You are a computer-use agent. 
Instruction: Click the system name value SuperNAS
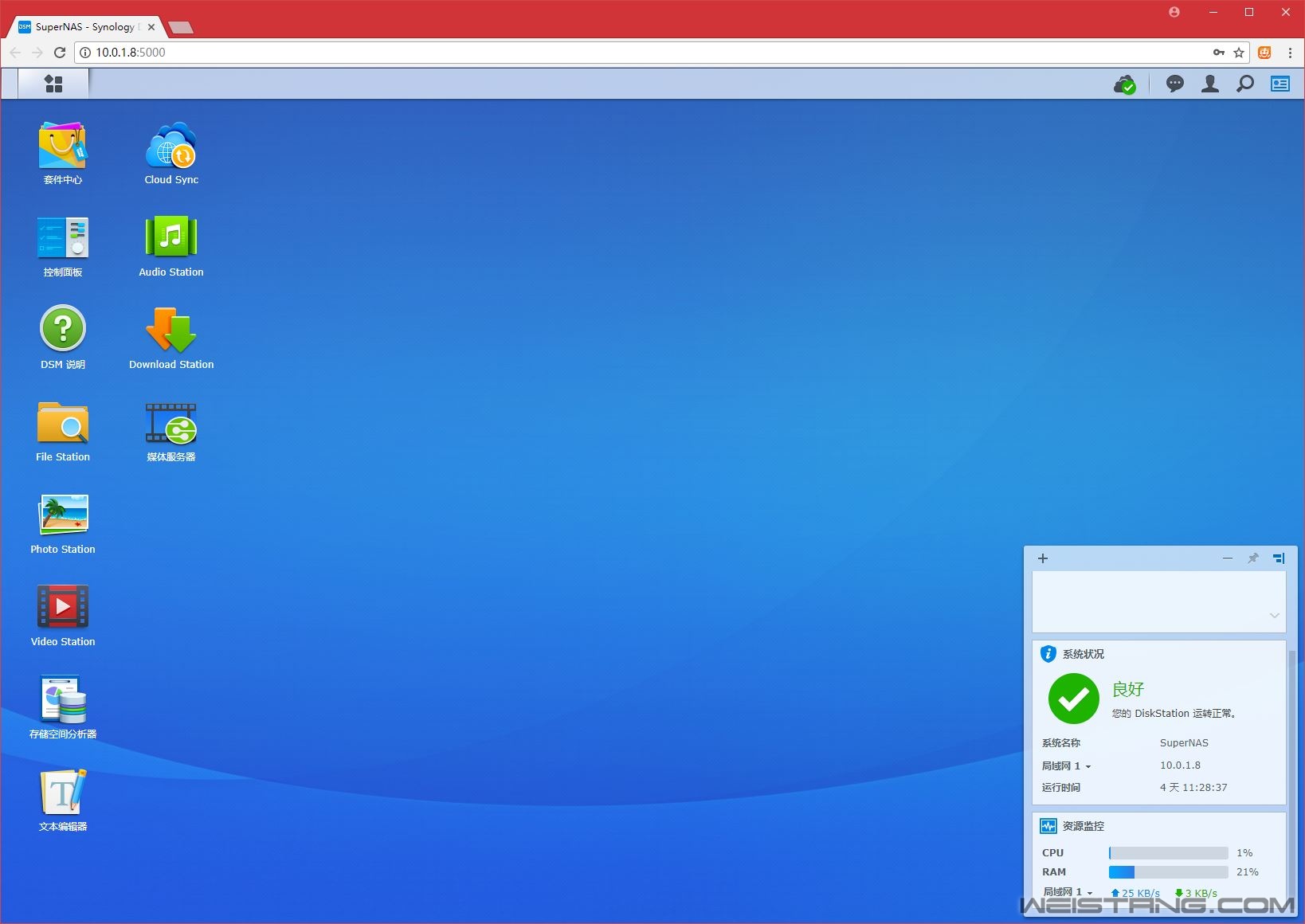tap(1184, 743)
